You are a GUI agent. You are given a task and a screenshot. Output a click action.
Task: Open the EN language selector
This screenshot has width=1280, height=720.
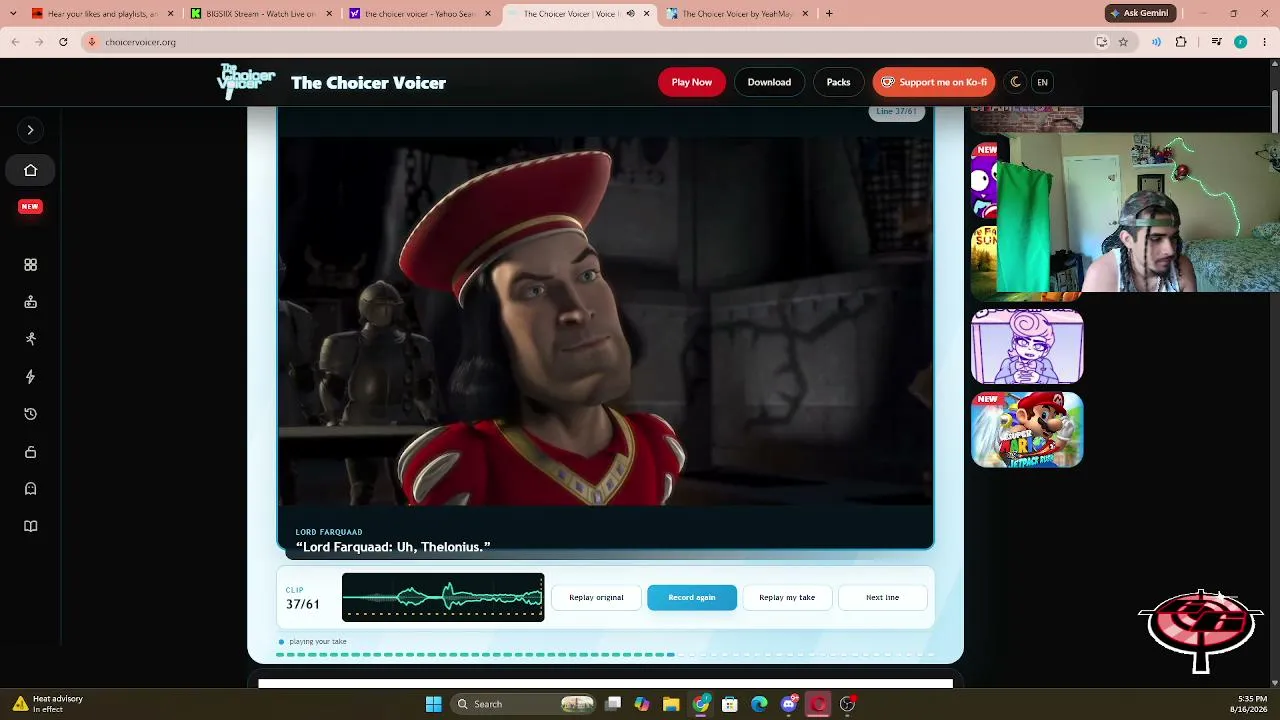[x=1042, y=82]
